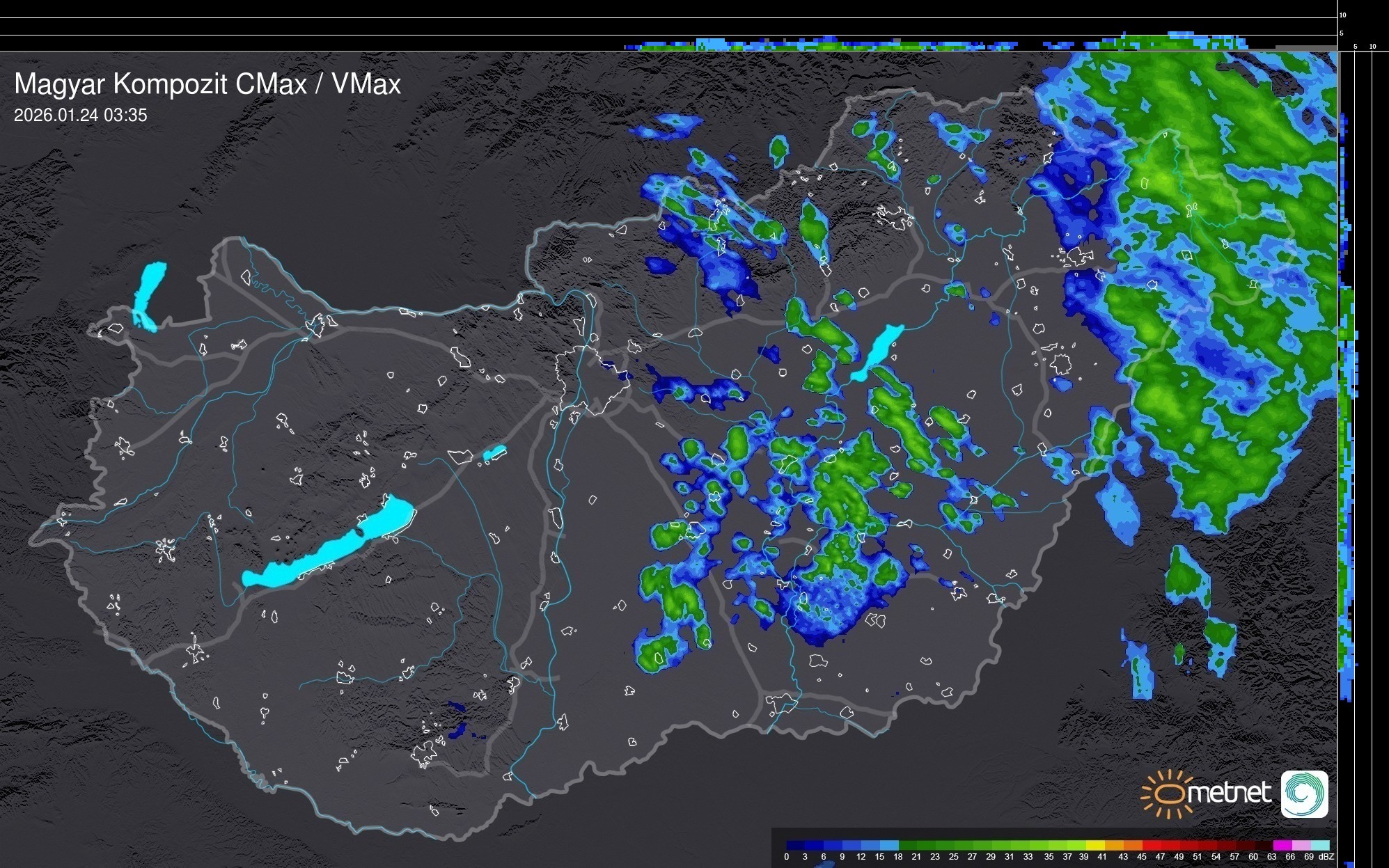Image resolution: width=1389 pixels, height=868 pixels.
Task: Click the metnet wordmark text
Action: point(1229,793)
